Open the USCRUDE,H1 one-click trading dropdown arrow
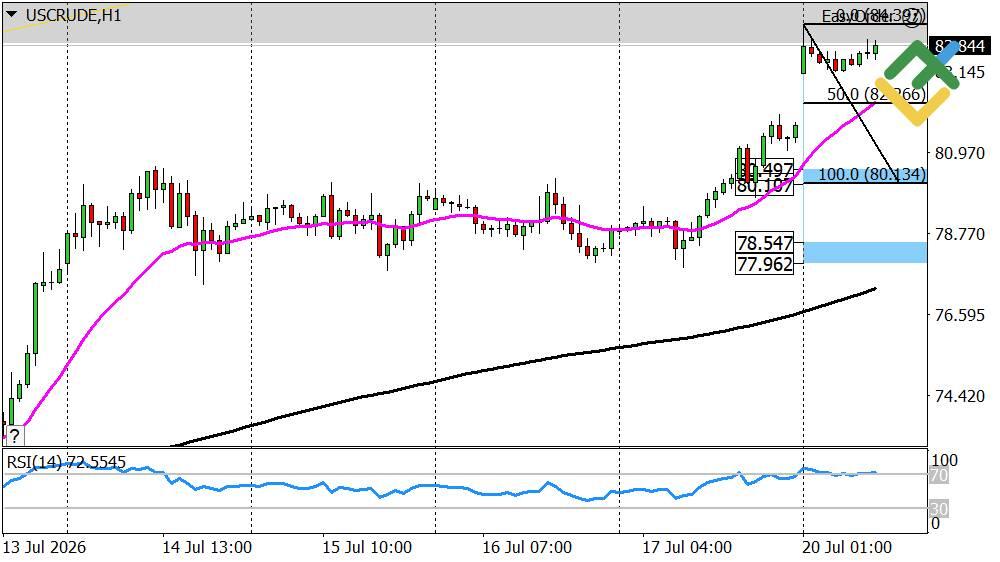Screen dimensions: 1000x562 point(11,15)
